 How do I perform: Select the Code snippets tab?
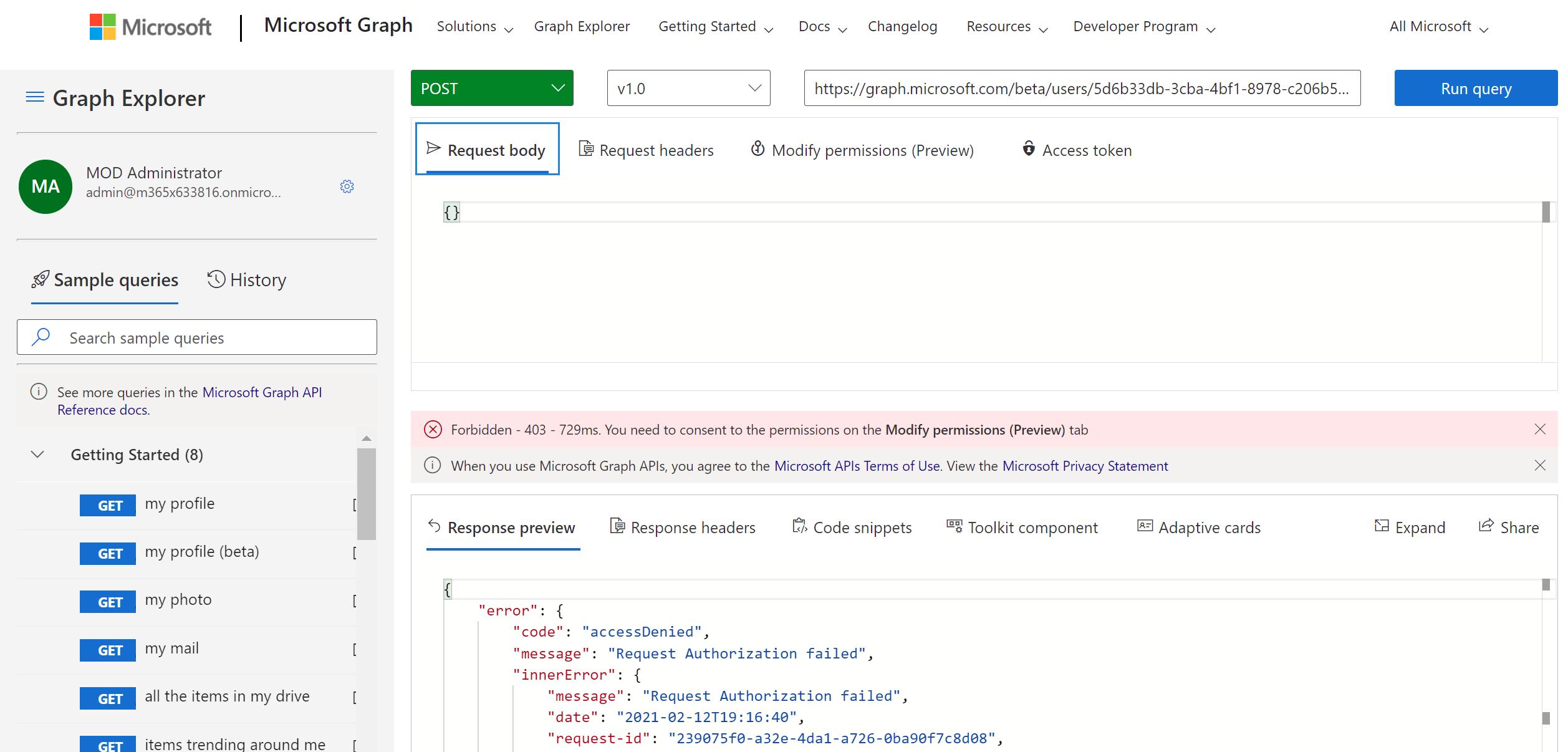coord(852,528)
